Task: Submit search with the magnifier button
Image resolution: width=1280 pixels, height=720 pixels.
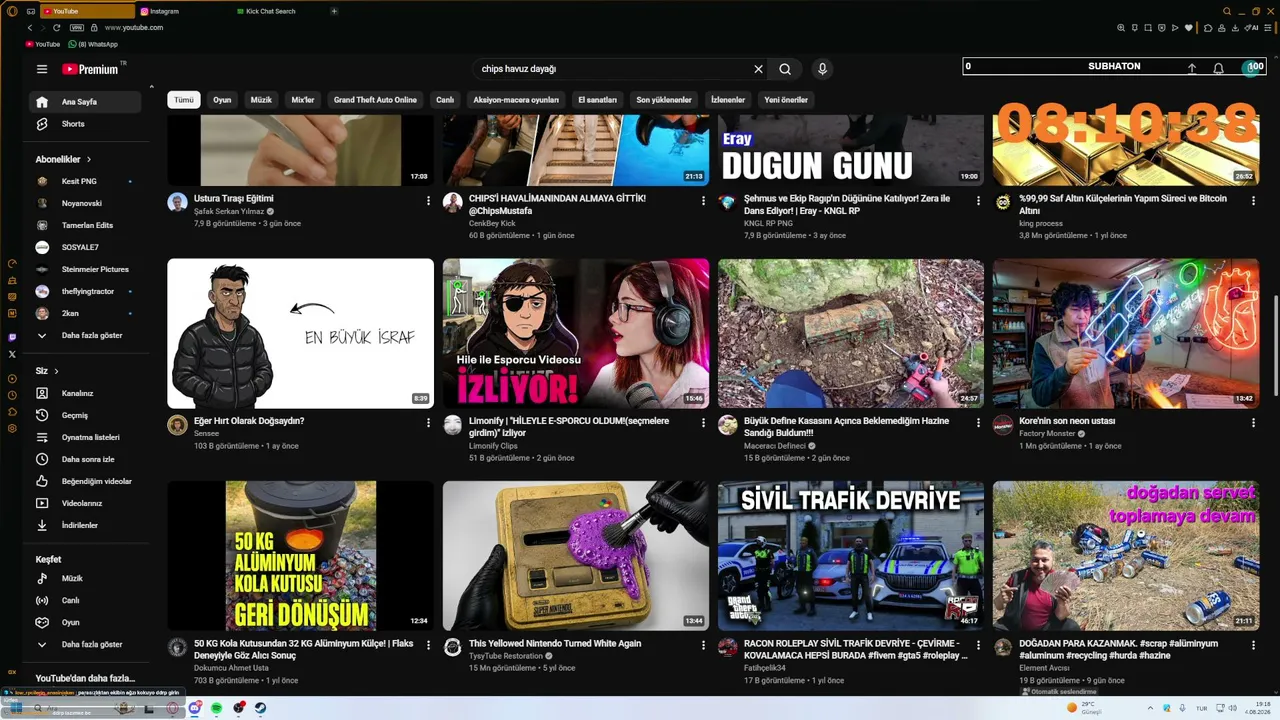Action: pyautogui.click(x=785, y=69)
